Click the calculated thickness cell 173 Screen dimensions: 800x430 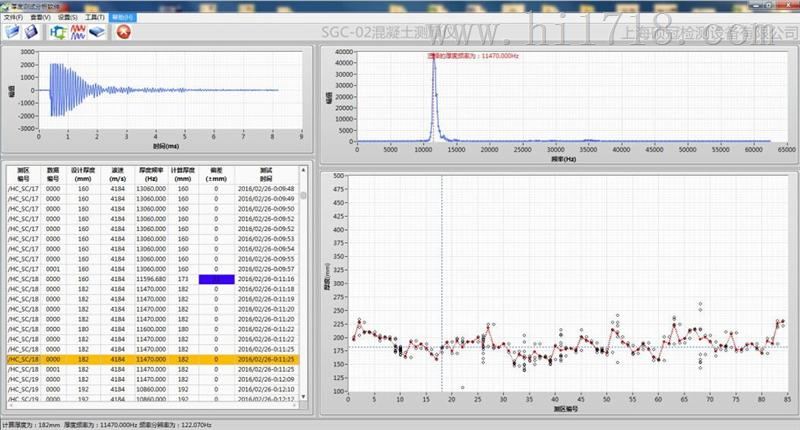coord(183,280)
